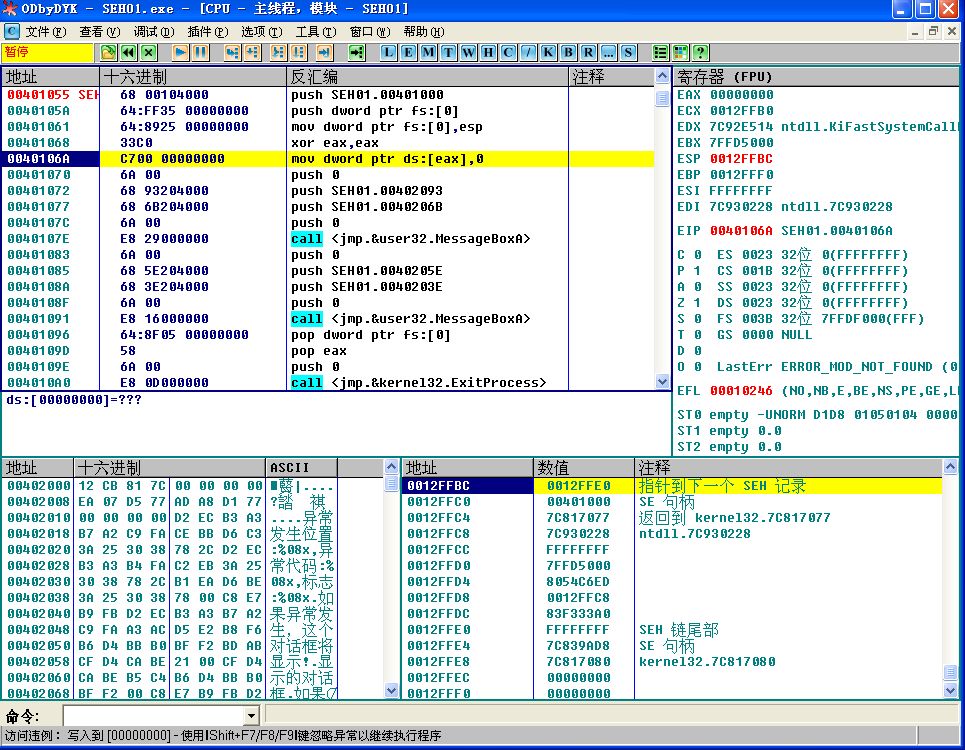Click the 寄存器 (FPU) header

click(x=816, y=76)
